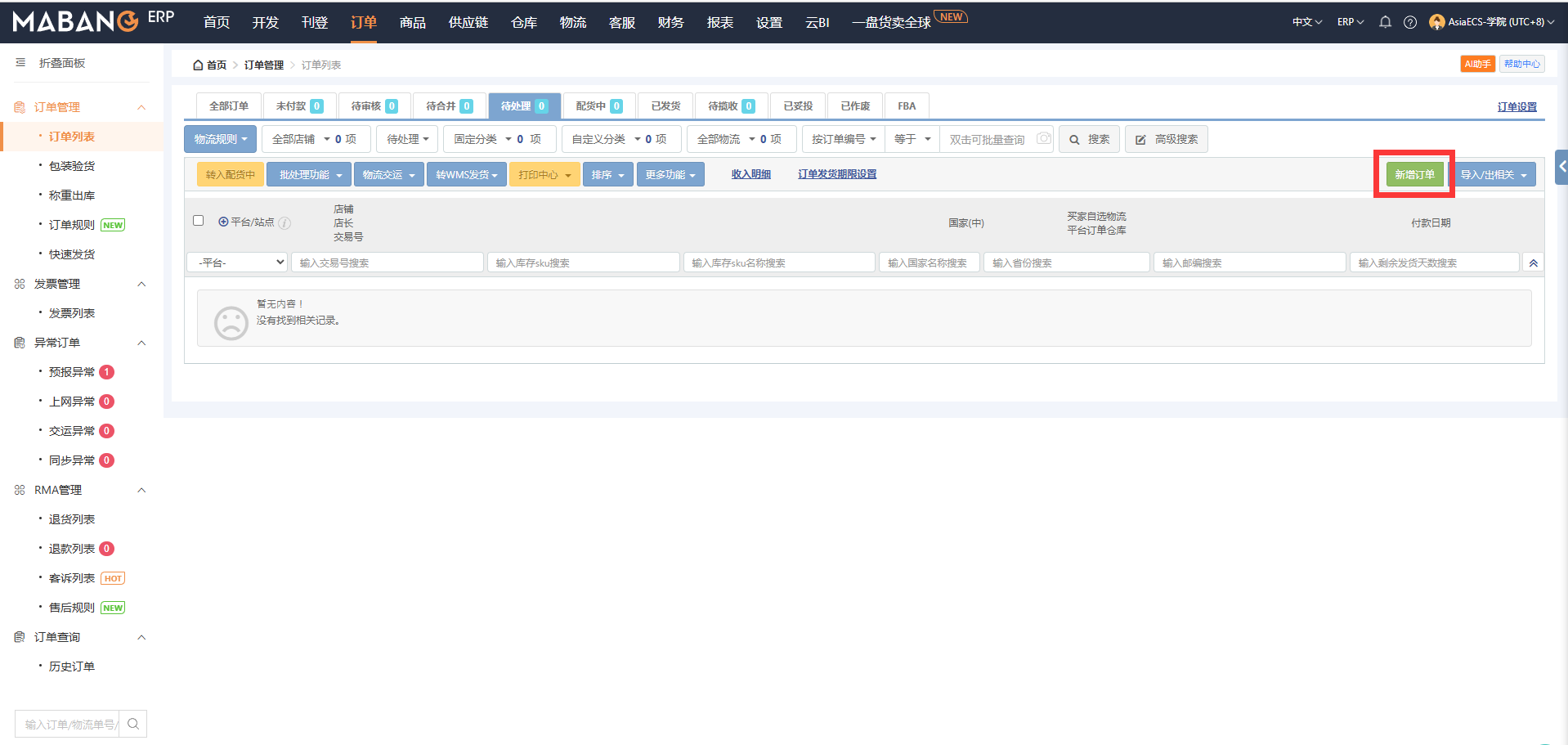The height and width of the screenshot is (745, 1568).
Task: Click the home icon in breadcrumb
Action: click(x=198, y=65)
